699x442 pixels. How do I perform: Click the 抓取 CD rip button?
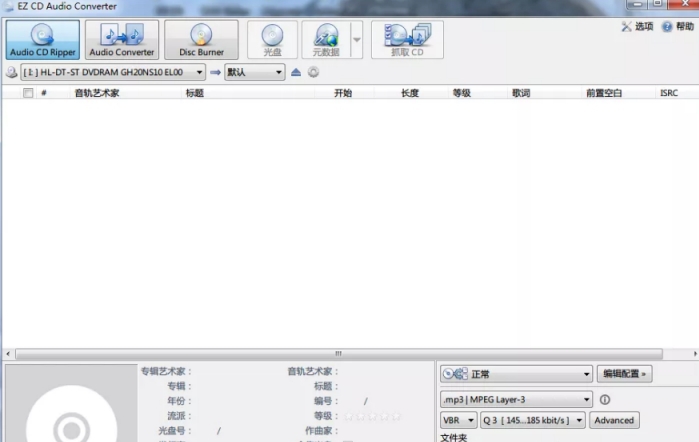coord(407,40)
